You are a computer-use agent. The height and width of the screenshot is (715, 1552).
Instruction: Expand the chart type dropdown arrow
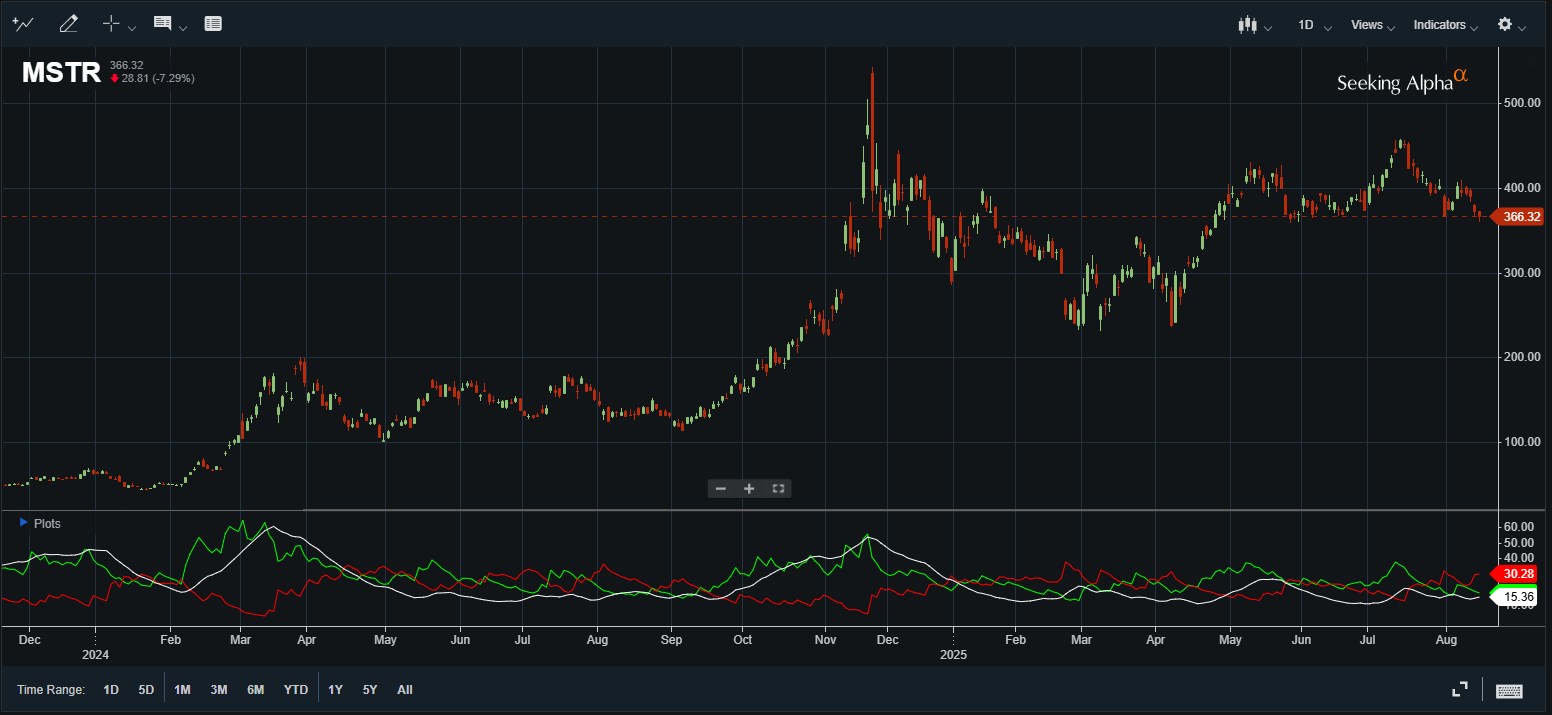pyautogui.click(x=1268, y=28)
